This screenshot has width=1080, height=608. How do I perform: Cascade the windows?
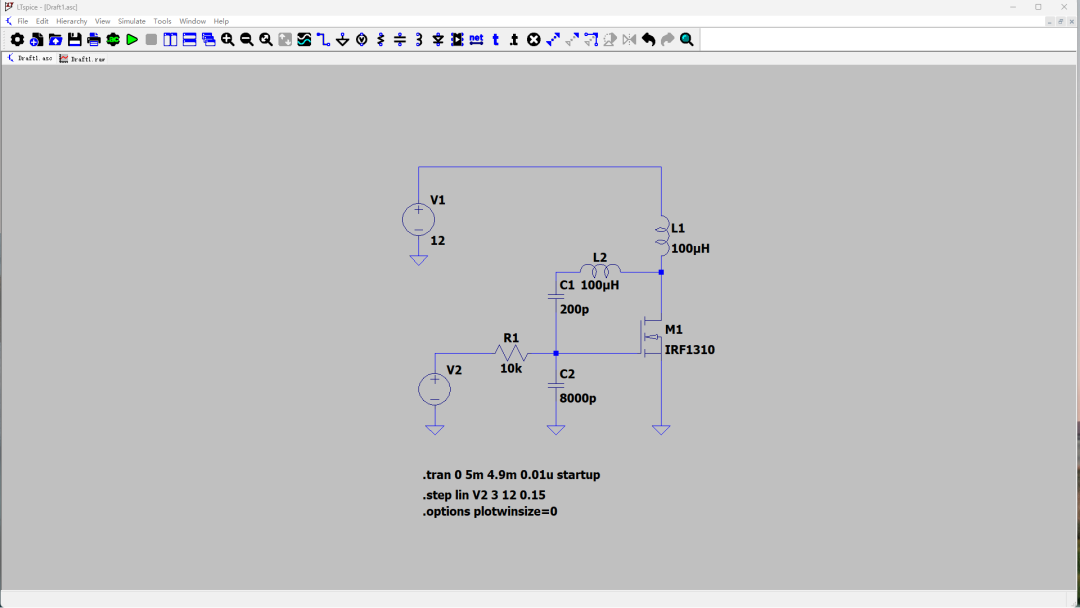point(208,40)
